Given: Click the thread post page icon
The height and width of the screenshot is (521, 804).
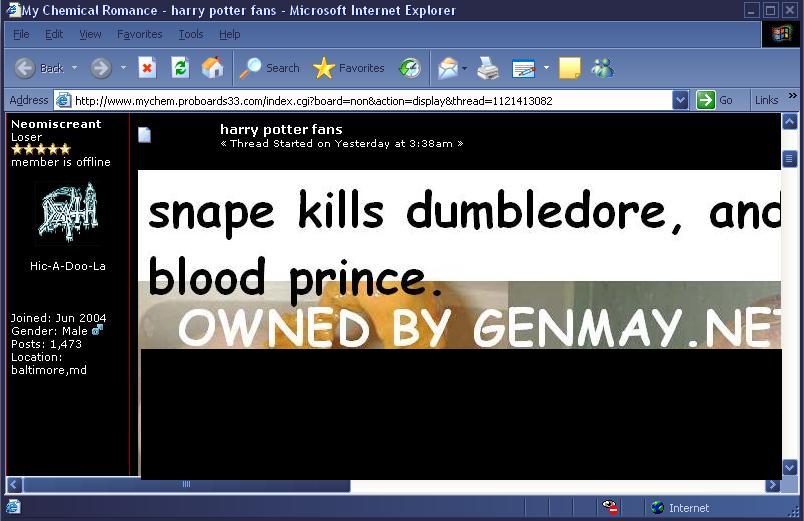Looking at the screenshot, I should coord(145,135).
